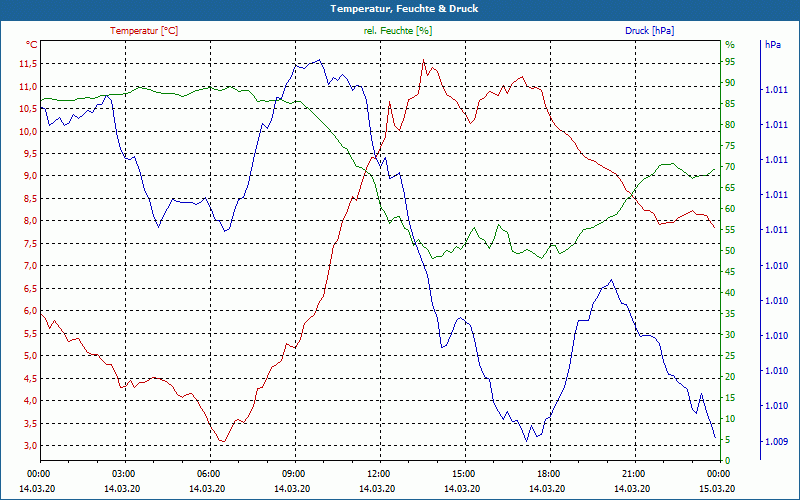Select the blue "Druck [hPa]" legend label
Image resolution: width=800 pixels, height=500 pixels.
[x=649, y=31]
